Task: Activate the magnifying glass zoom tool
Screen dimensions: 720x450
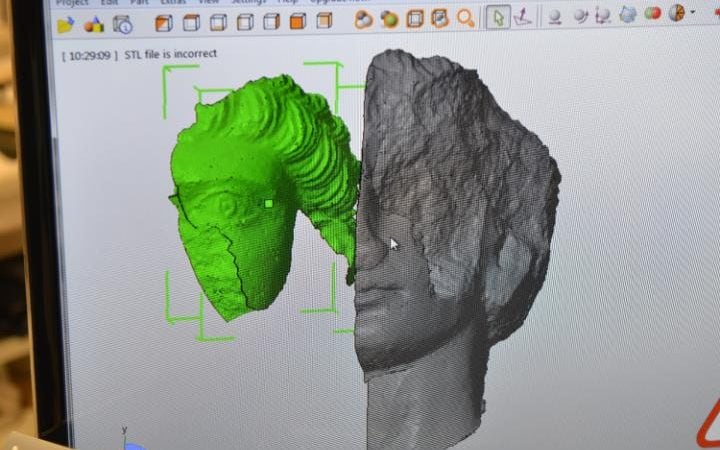Action: [x=465, y=18]
